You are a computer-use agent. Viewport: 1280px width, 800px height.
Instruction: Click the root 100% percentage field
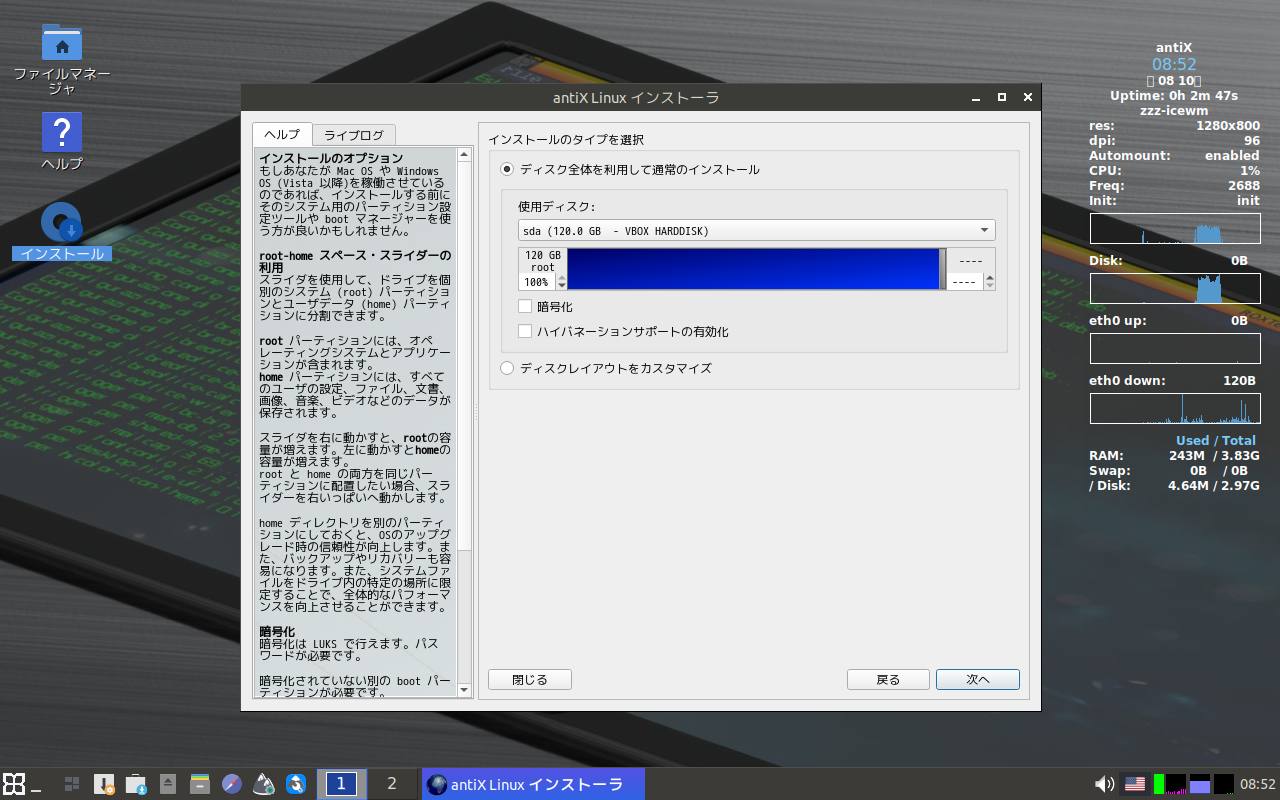pos(537,282)
